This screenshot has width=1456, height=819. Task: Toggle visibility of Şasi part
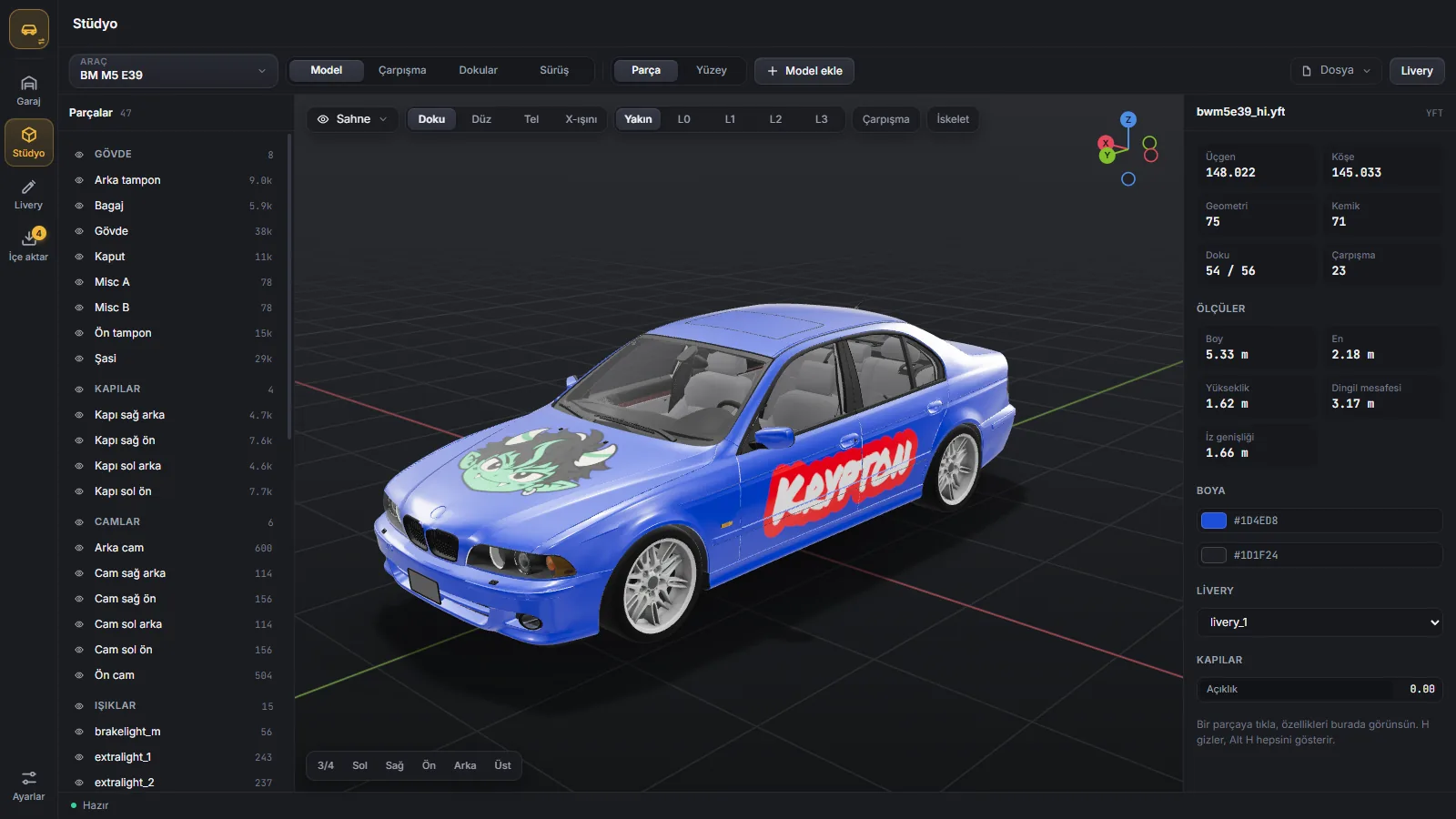(x=79, y=359)
